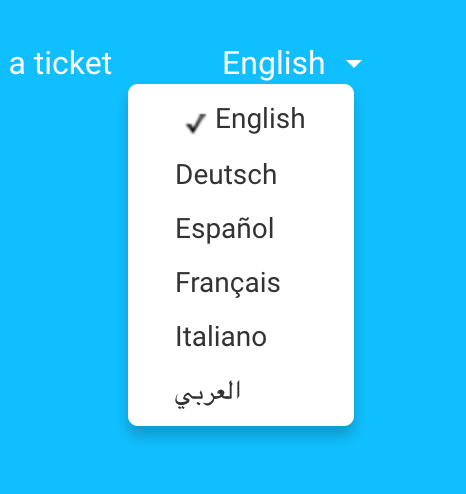Keep English selected in the list

point(241,119)
